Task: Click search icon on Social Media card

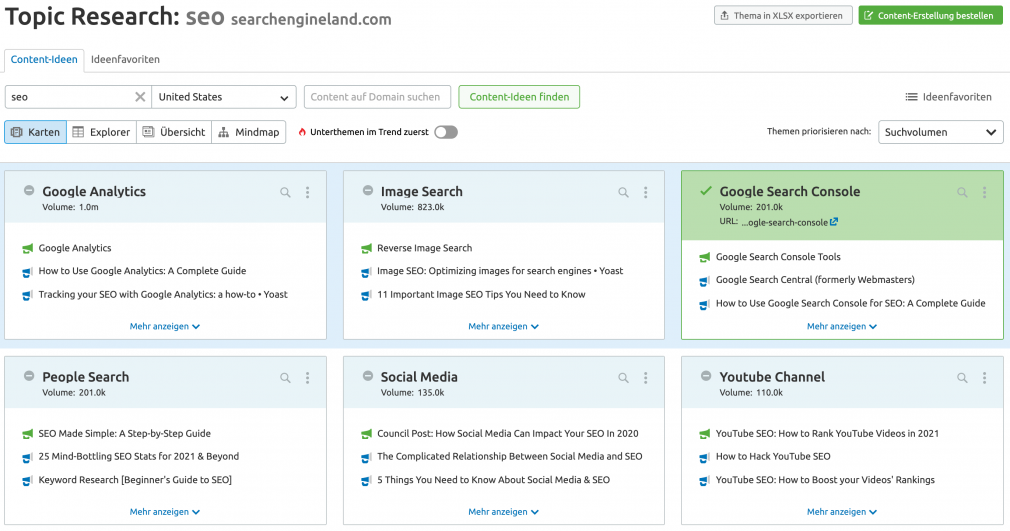Action: [624, 378]
